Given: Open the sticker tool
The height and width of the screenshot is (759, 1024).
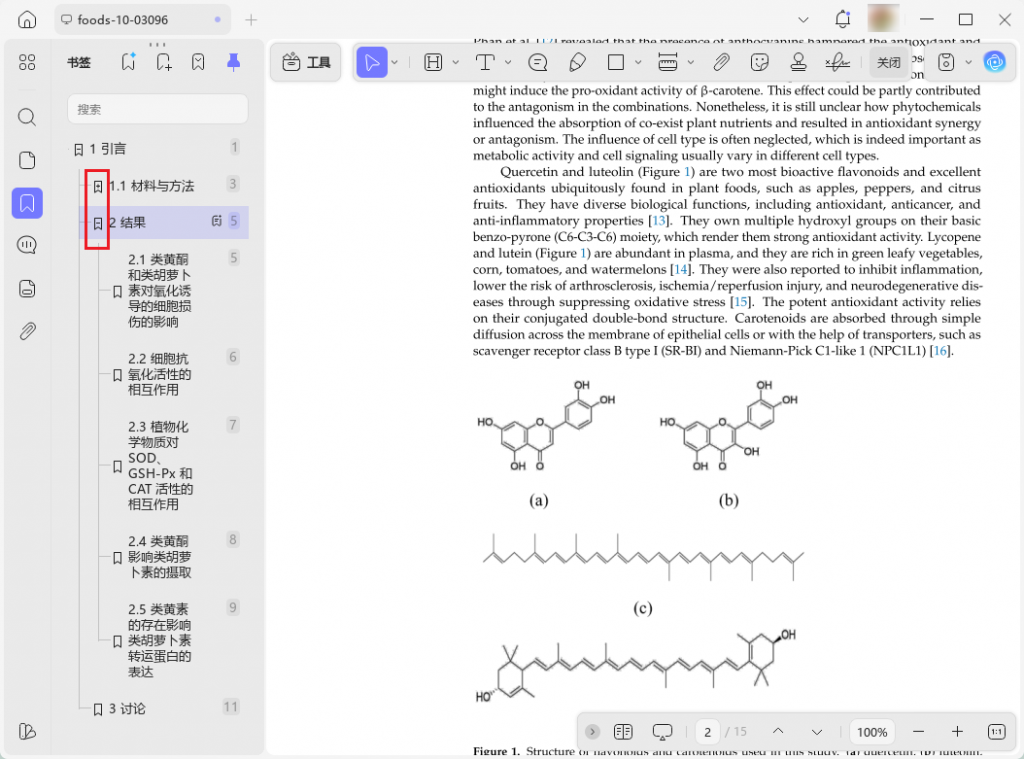Looking at the screenshot, I should pos(760,62).
